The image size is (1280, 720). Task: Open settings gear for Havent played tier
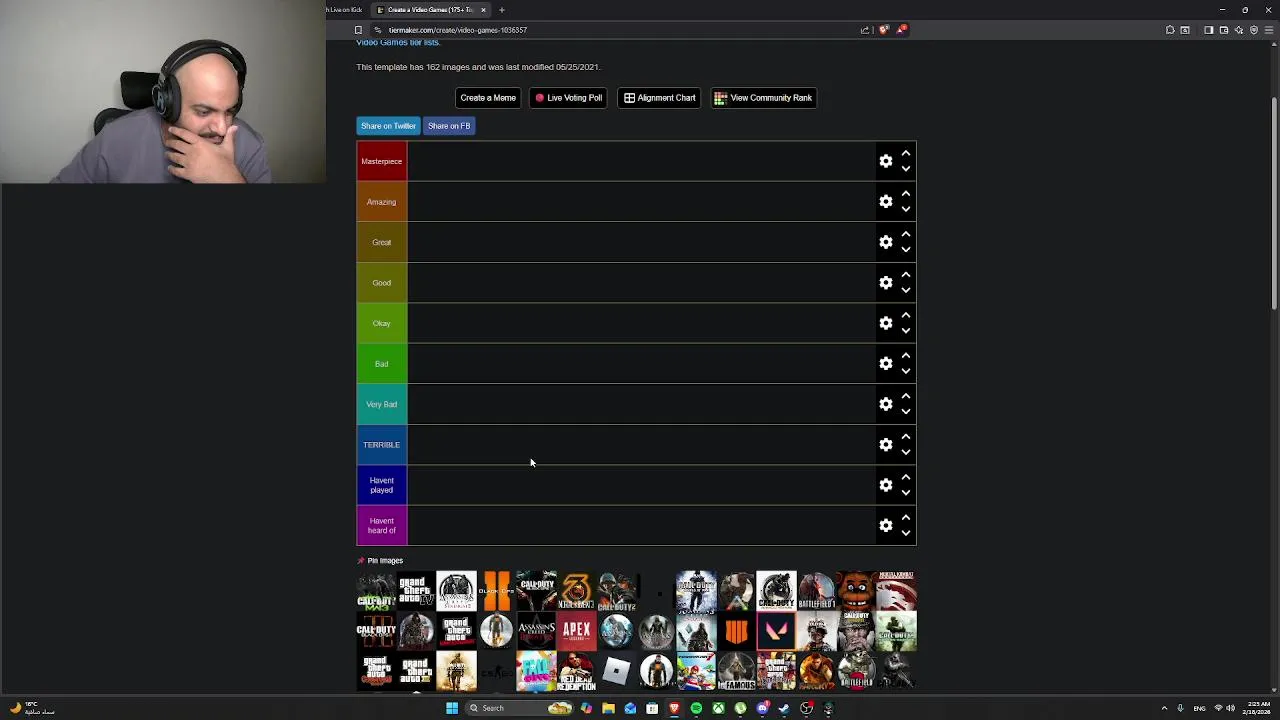coord(885,485)
